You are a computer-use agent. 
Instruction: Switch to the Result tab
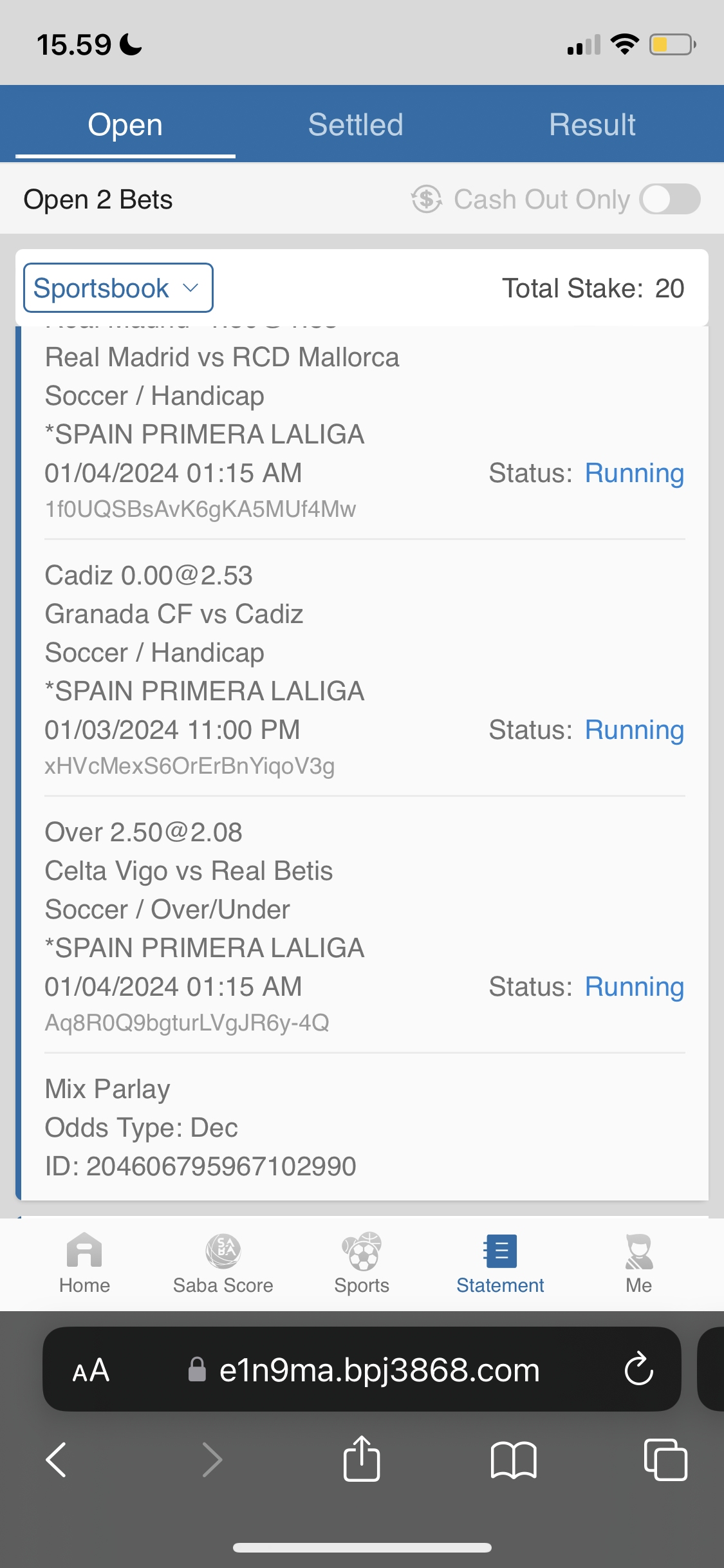click(592, 124)
